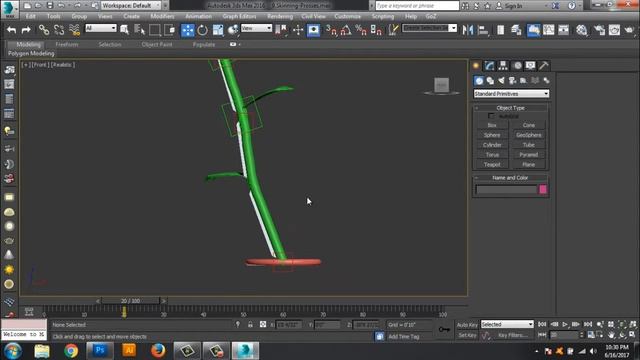Open the selection filter dropdown
The image size is (640, 360).
(x=100, y=28)
